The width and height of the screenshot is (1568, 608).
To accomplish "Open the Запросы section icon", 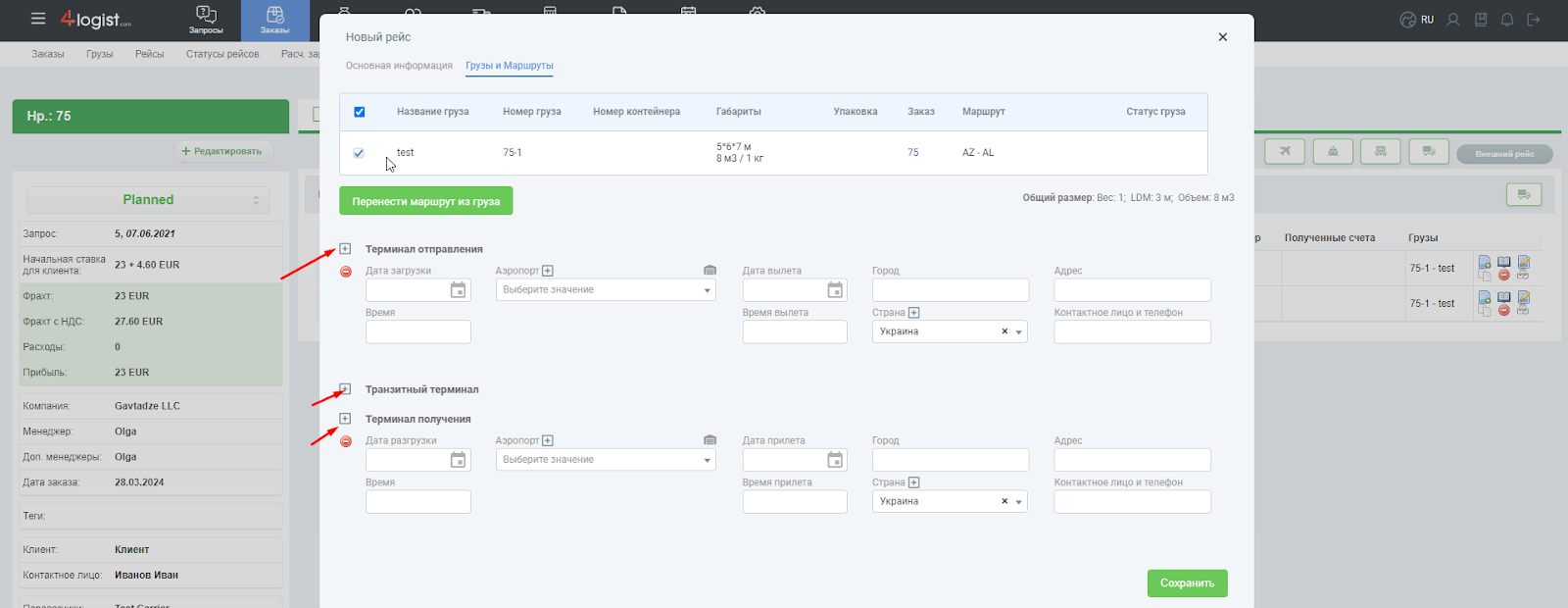I will coord(206,20).
